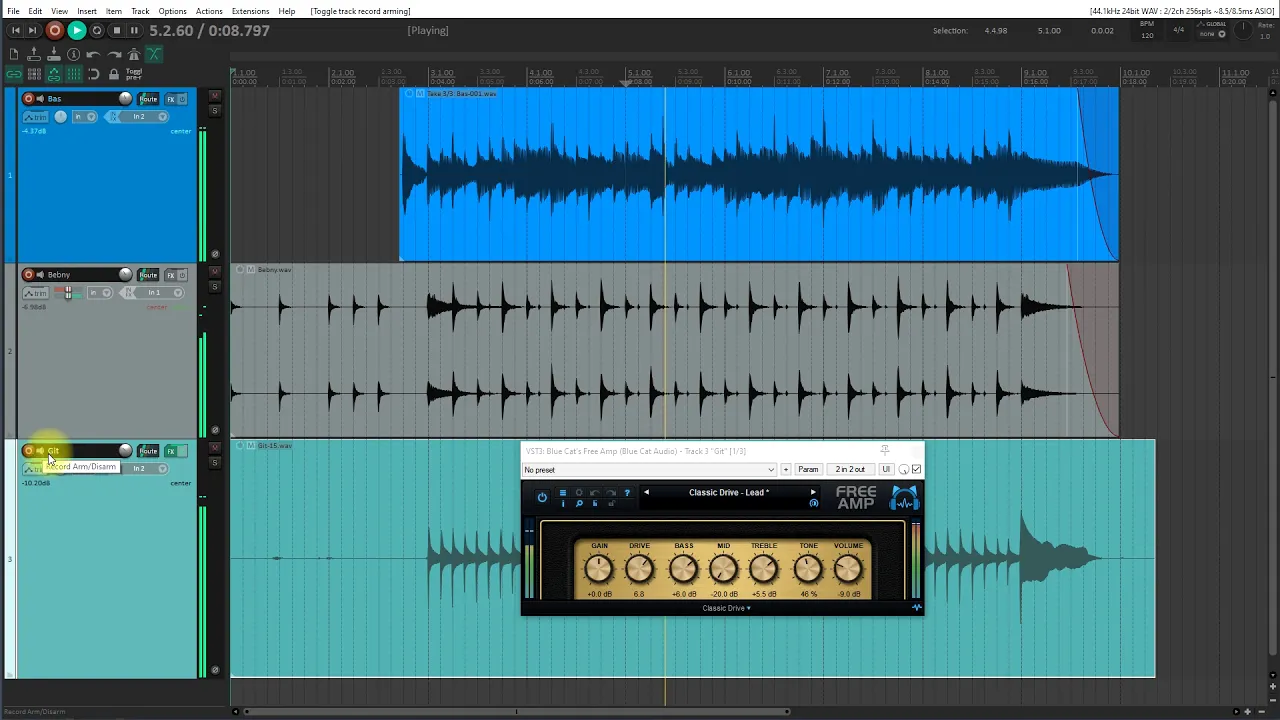Click the New project toolbar icon

(14, 55)
